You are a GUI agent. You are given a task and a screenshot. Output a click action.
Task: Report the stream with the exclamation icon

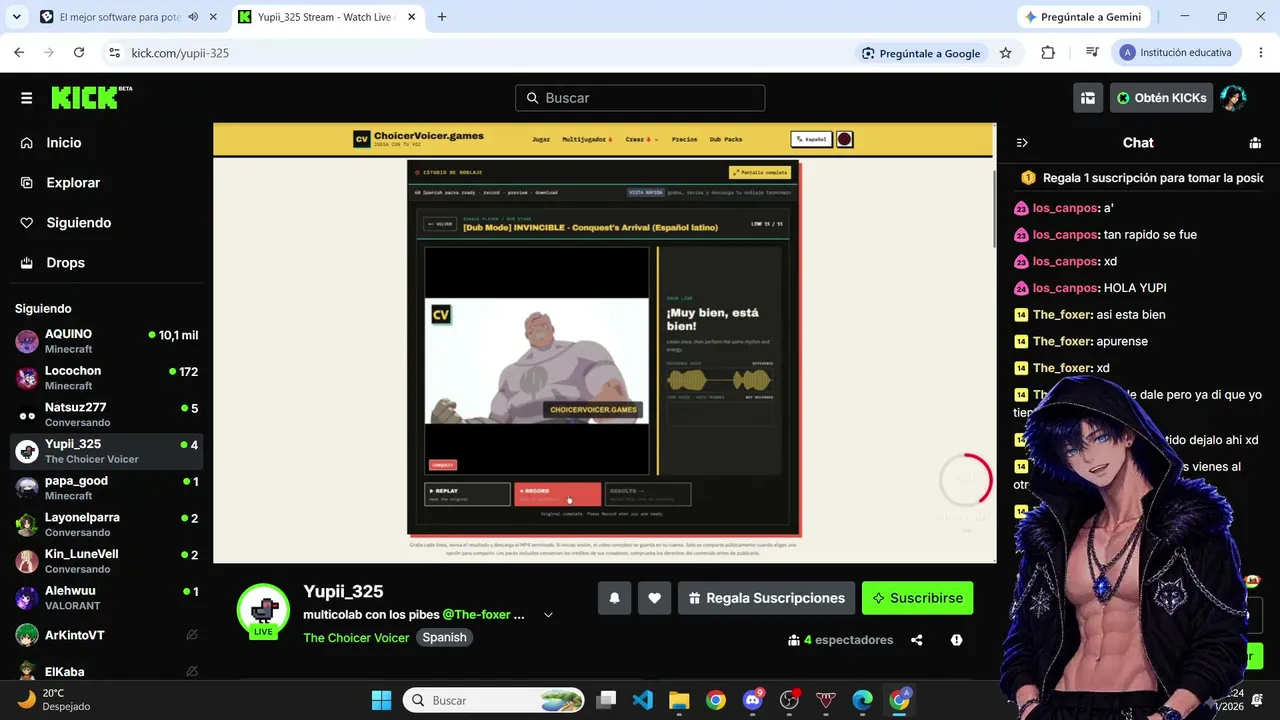pos(957,640)
